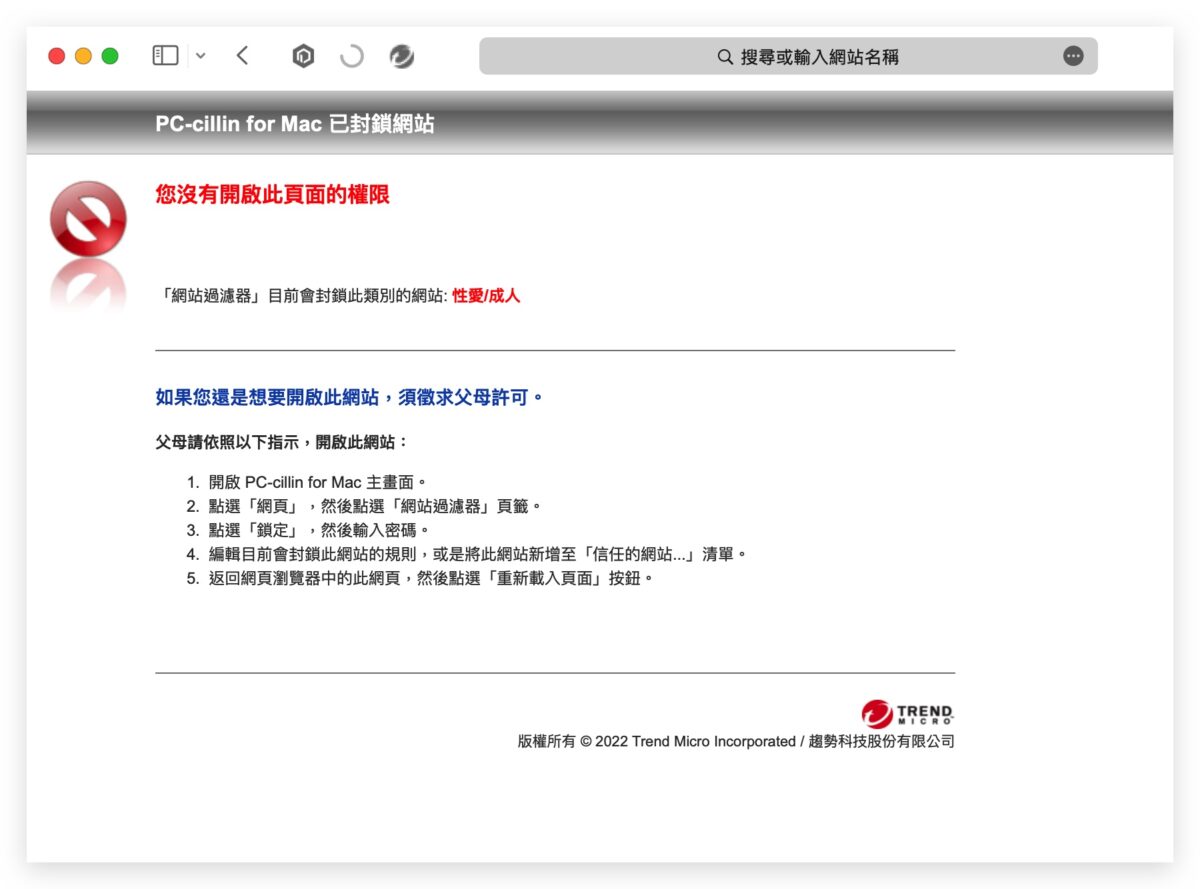Open the Trend Micro toolbar extension icon
1200x889 pixels.
[x=402, y=57]
